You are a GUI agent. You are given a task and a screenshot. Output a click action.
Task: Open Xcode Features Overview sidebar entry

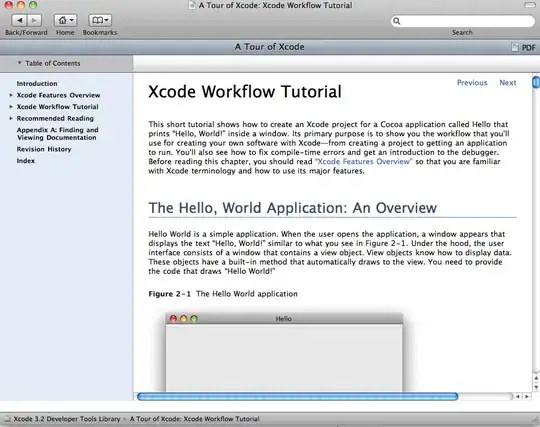tap(58, 95)
